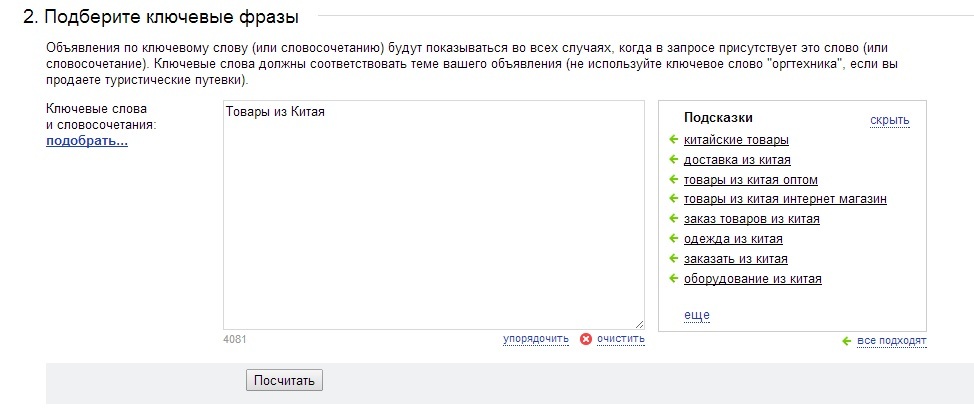Click green arrow beside 'заказать из китая'
974x412 pixels.
[x=673, y=259]
